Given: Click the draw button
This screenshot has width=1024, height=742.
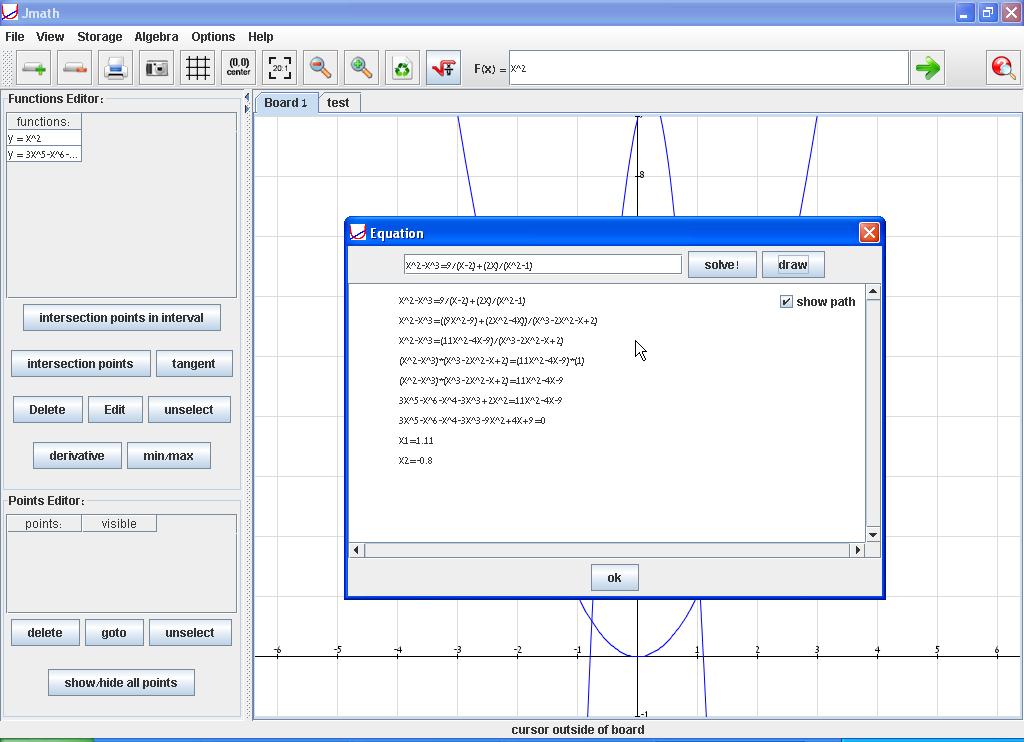Looking at the screenshot, I should 792,264.
